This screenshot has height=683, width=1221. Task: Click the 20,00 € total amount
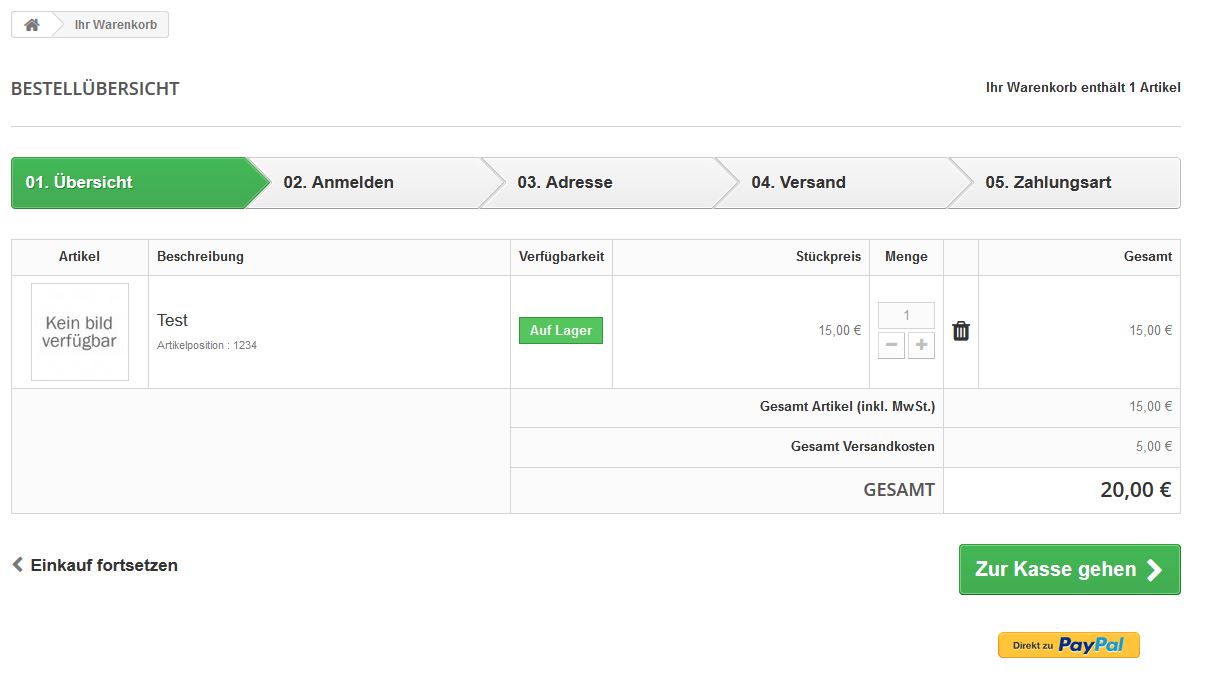[x=1135, y=490]
